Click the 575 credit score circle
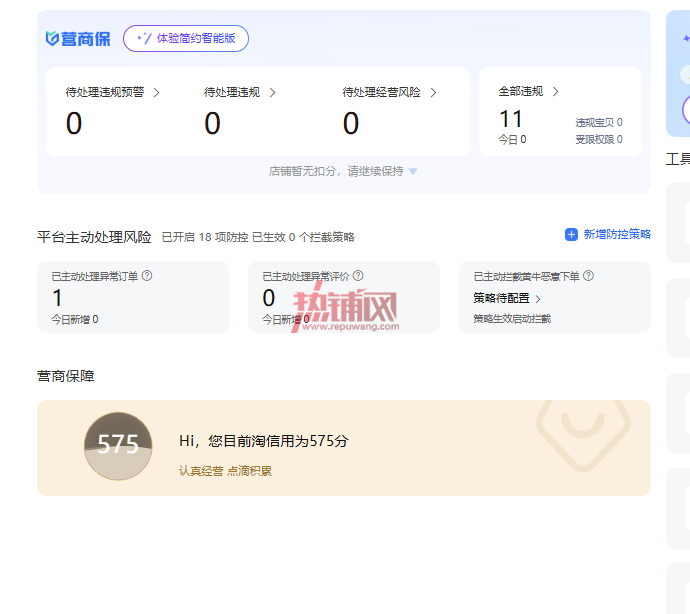The image size is (690, 614). pos(118,446)
